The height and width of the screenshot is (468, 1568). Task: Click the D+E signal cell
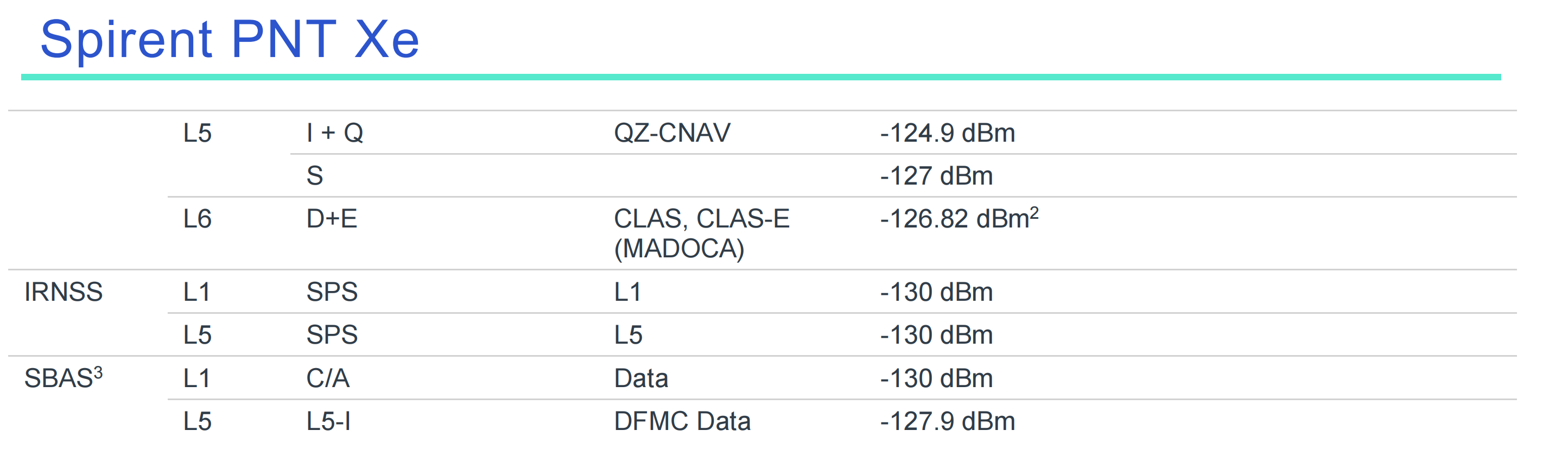tap(332, 219)
